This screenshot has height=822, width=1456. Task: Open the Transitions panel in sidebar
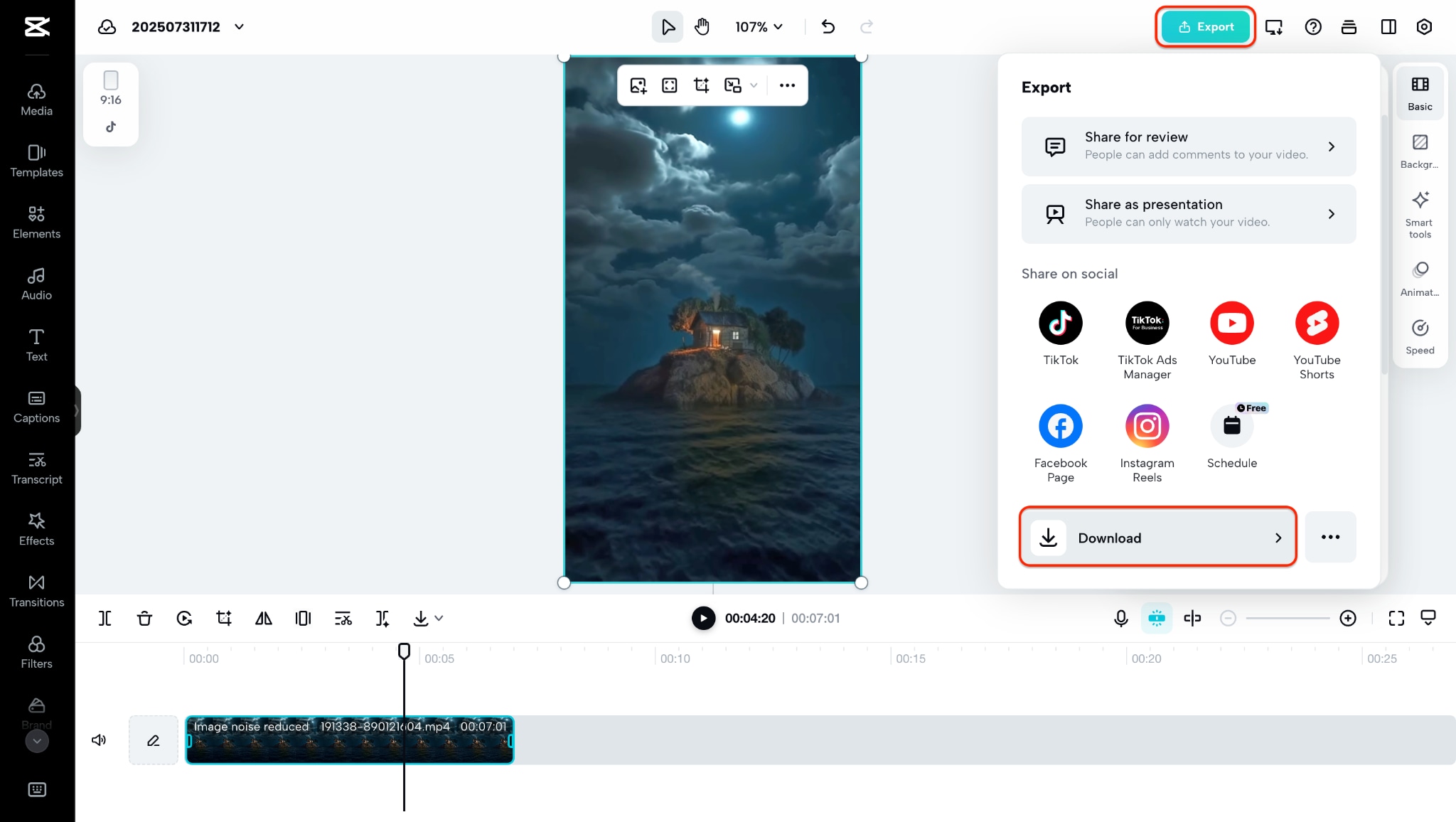click(36, 591)
